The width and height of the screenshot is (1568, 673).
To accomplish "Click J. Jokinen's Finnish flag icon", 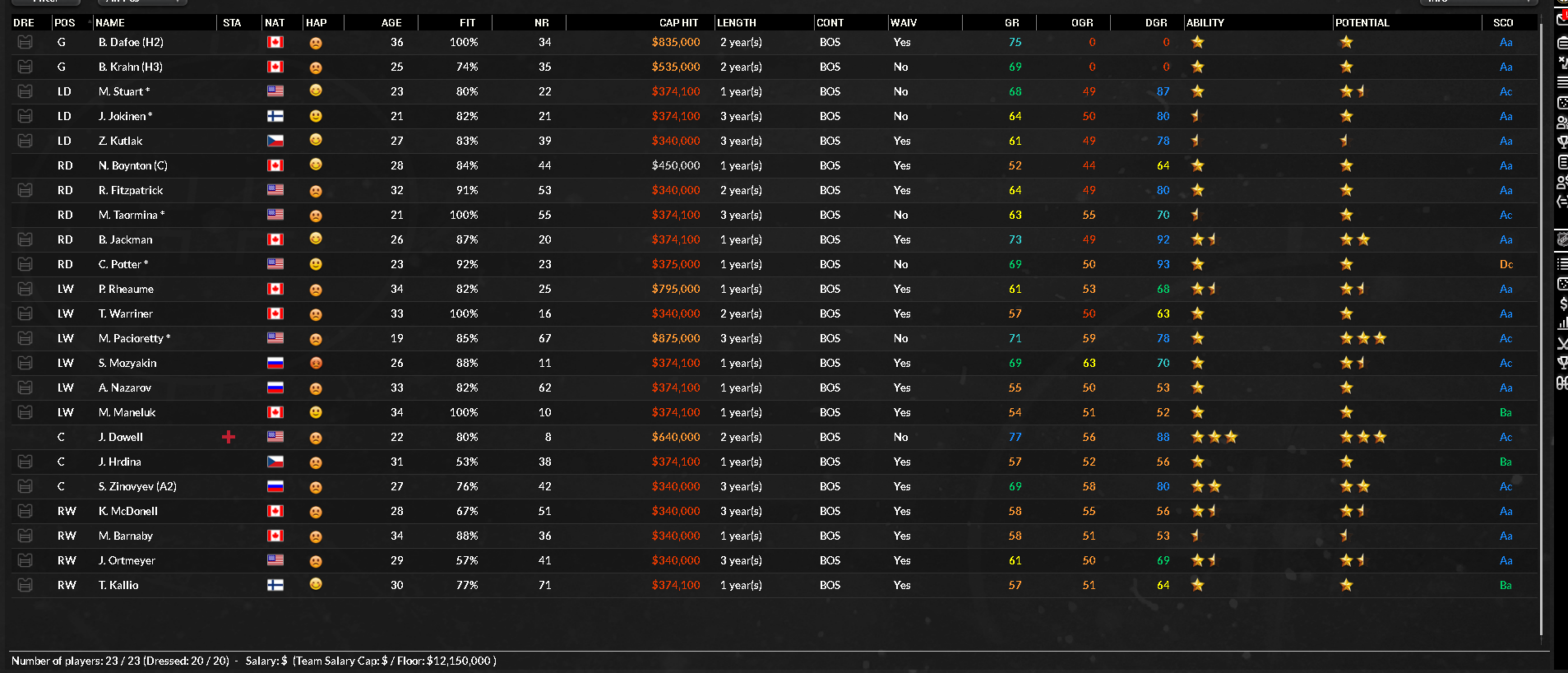I will click(275, 116).
